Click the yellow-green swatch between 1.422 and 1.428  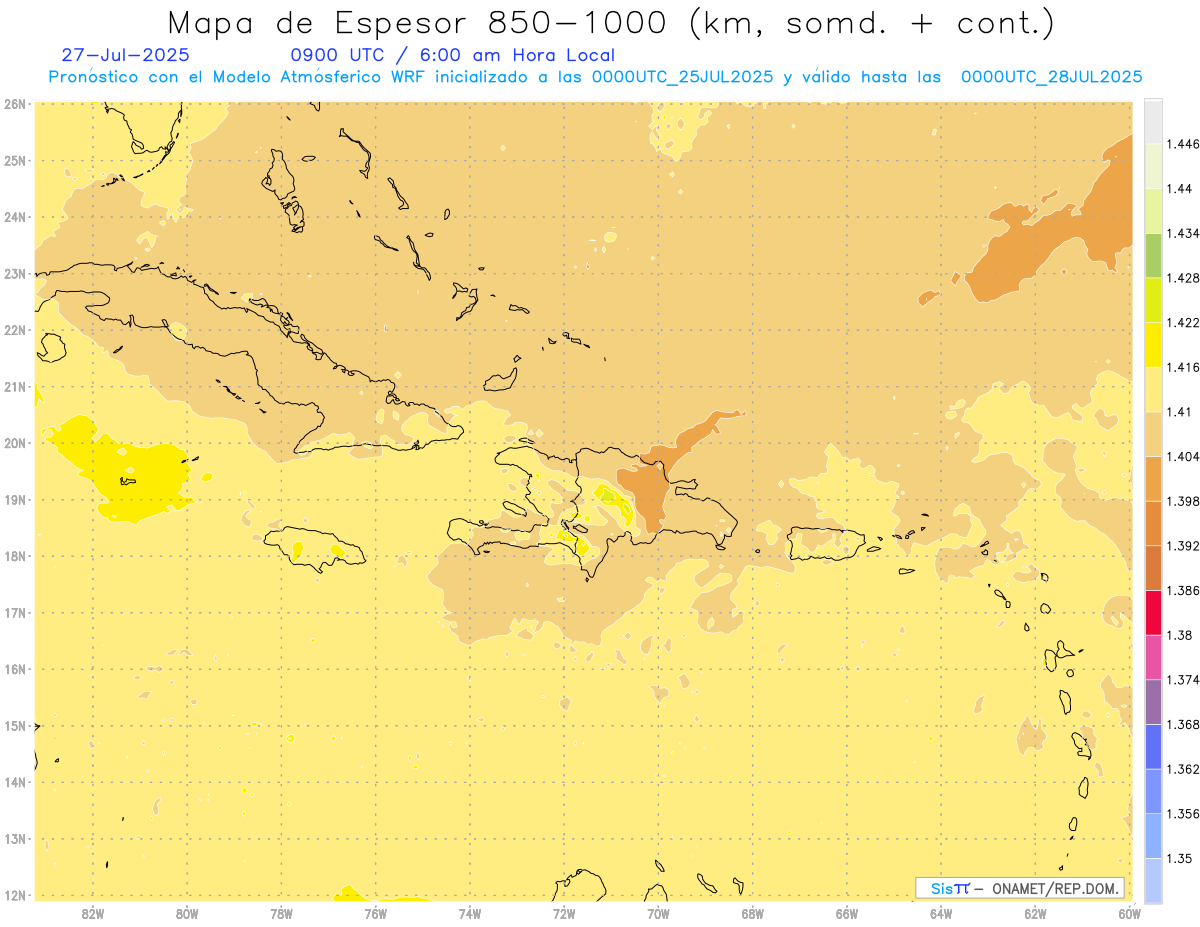(1153, 300)
